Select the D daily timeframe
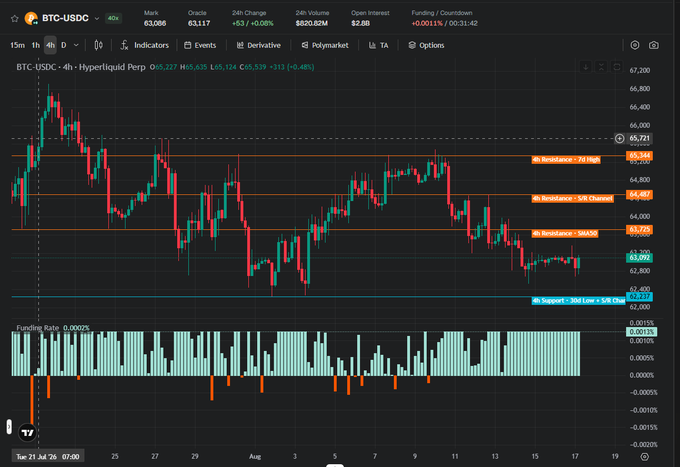Screen dimensions: 680x467 pos(64,45)
